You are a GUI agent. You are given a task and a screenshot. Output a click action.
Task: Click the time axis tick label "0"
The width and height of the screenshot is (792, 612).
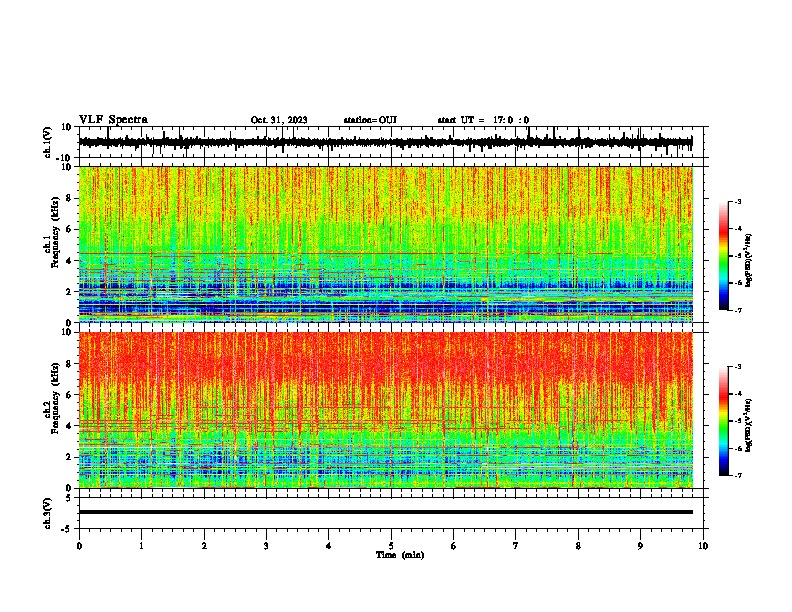(x=79, y=546)
